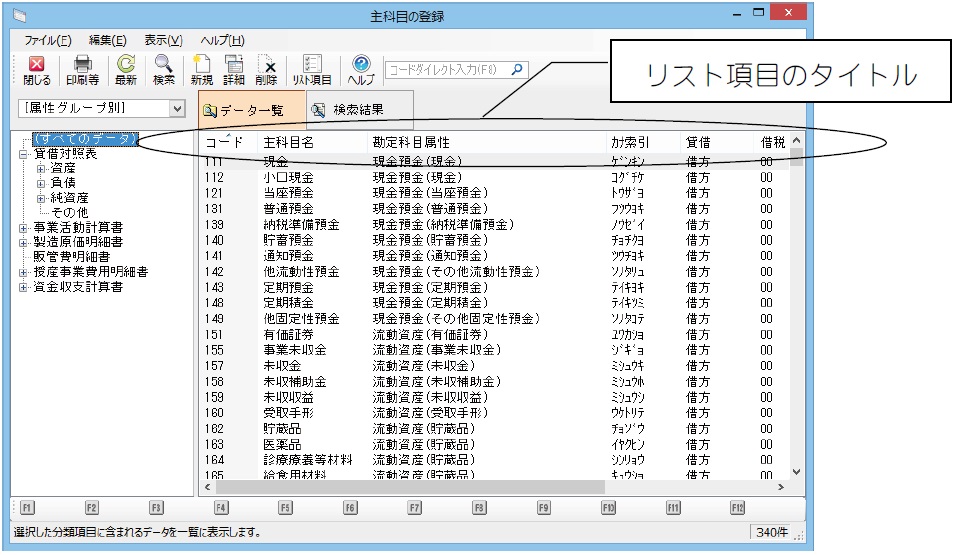959x555 pixels.
Task: Open the ファイル(F) menu
Action: pyautogui.click(x=47, y=40)
